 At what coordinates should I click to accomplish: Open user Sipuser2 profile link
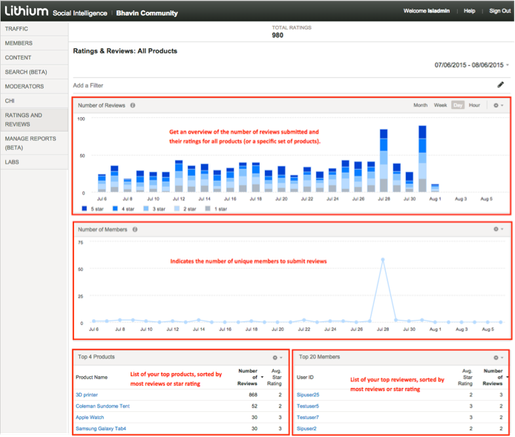(306, 429)
